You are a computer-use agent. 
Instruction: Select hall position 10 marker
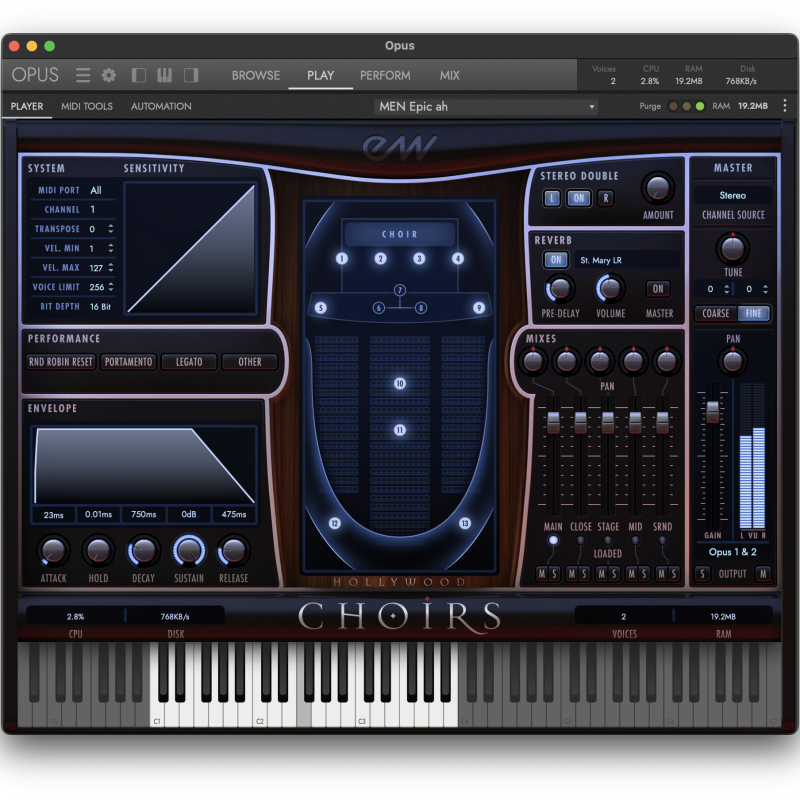pyautogui.click(x=399, y=383)
